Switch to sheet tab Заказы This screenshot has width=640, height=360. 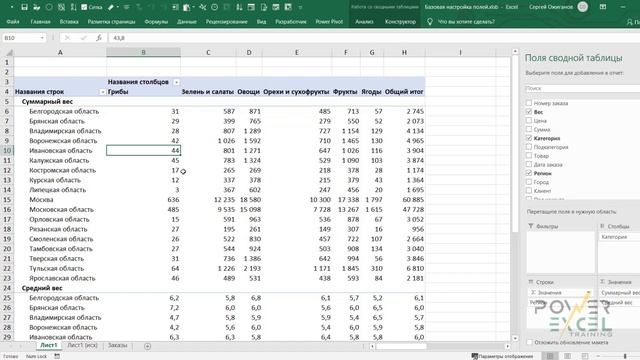(118, 345)
